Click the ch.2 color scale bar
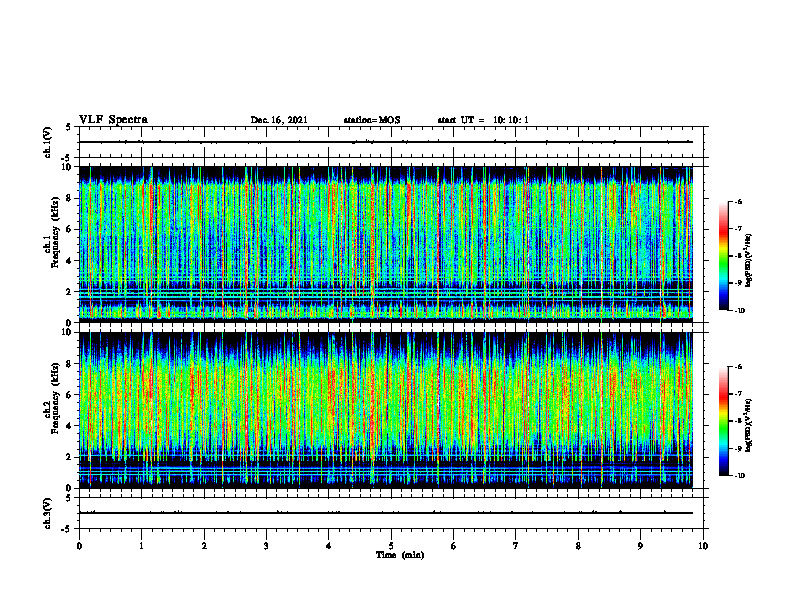 tap(724, 421)
